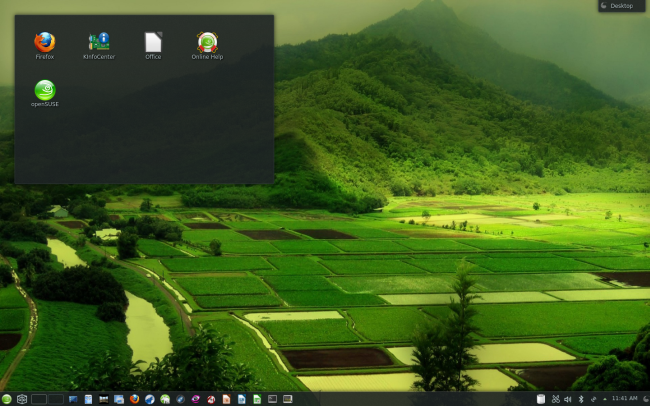Screen dimensions: 650x406
Task: Open the terminal icon in the panel
Action: pyautogui.click(x=272, y=399)
